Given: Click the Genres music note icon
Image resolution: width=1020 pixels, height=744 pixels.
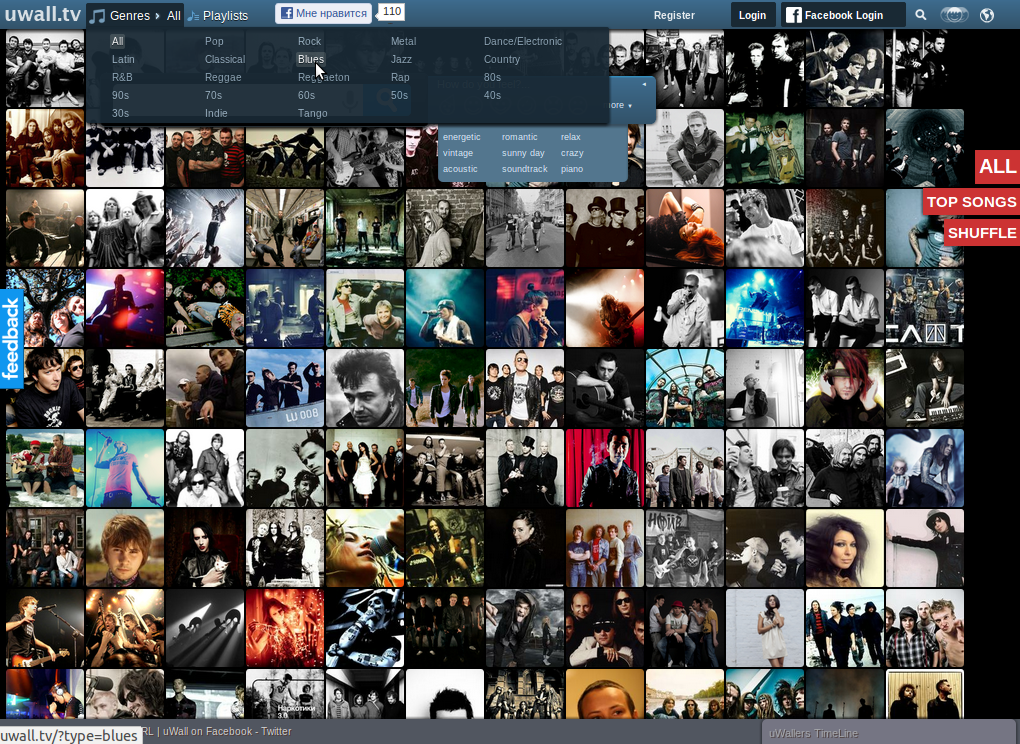Looking at the screenshot, I should point(97,16).
